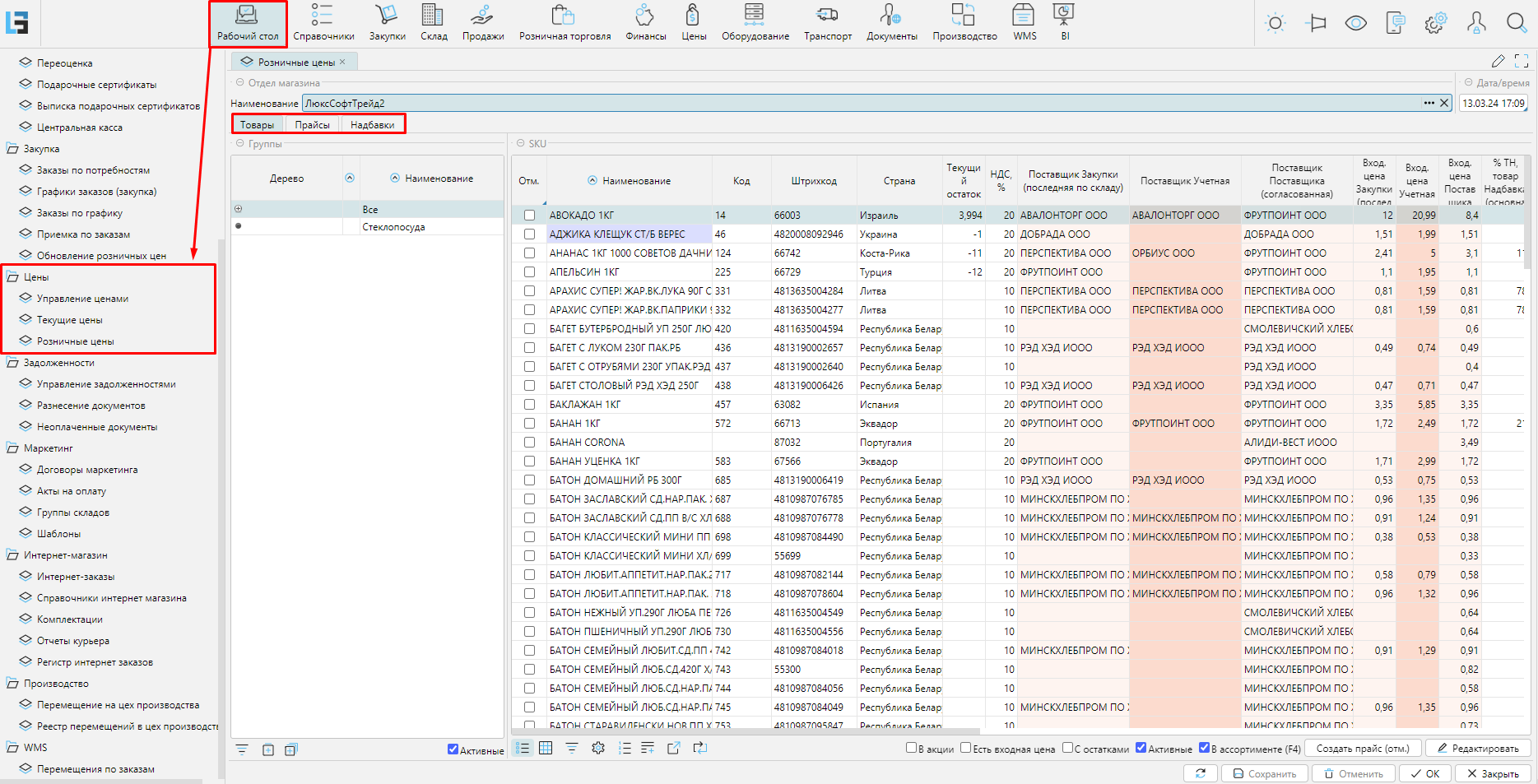Image resolution: width=1538 pixels, height=784 pixels.
Task: Click the user profile lock icon
Action: (1476, 23)
